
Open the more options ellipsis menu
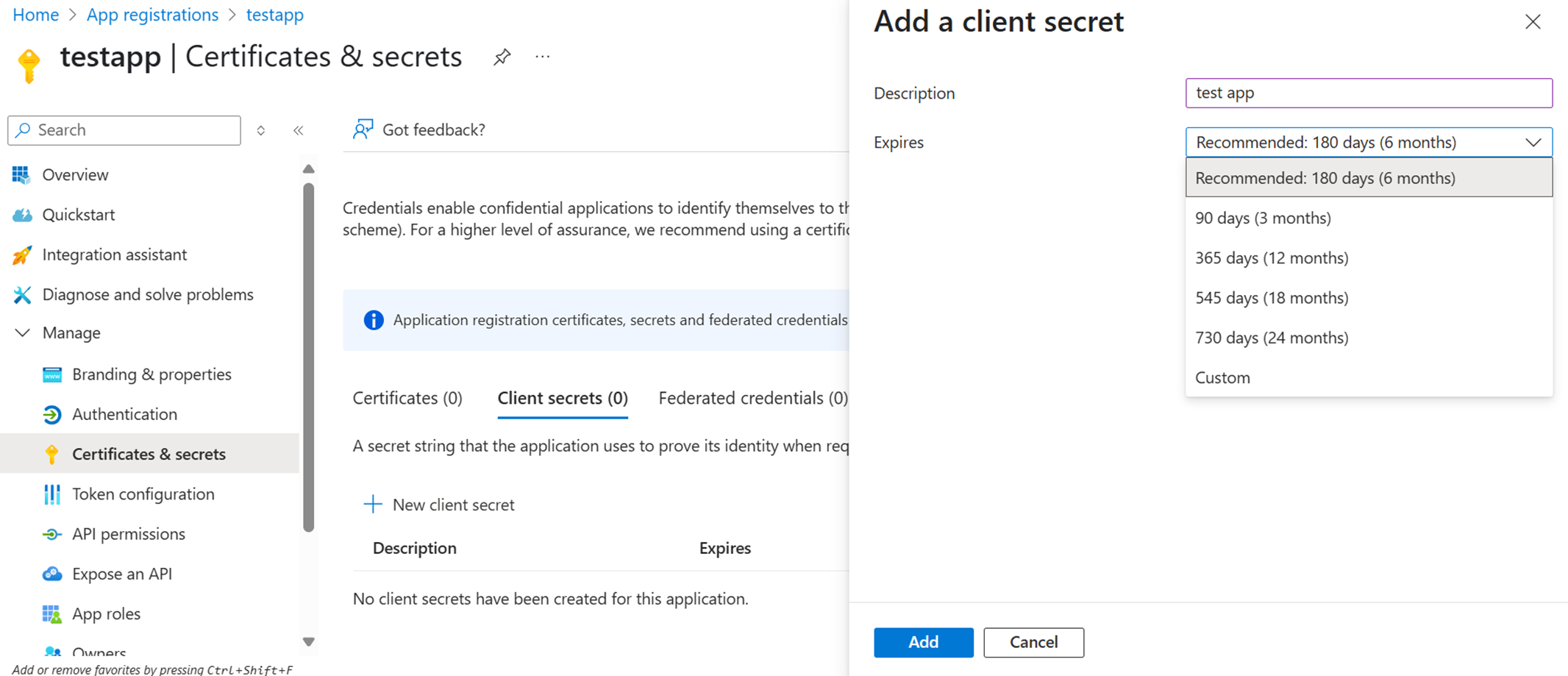tap(543, 57)
